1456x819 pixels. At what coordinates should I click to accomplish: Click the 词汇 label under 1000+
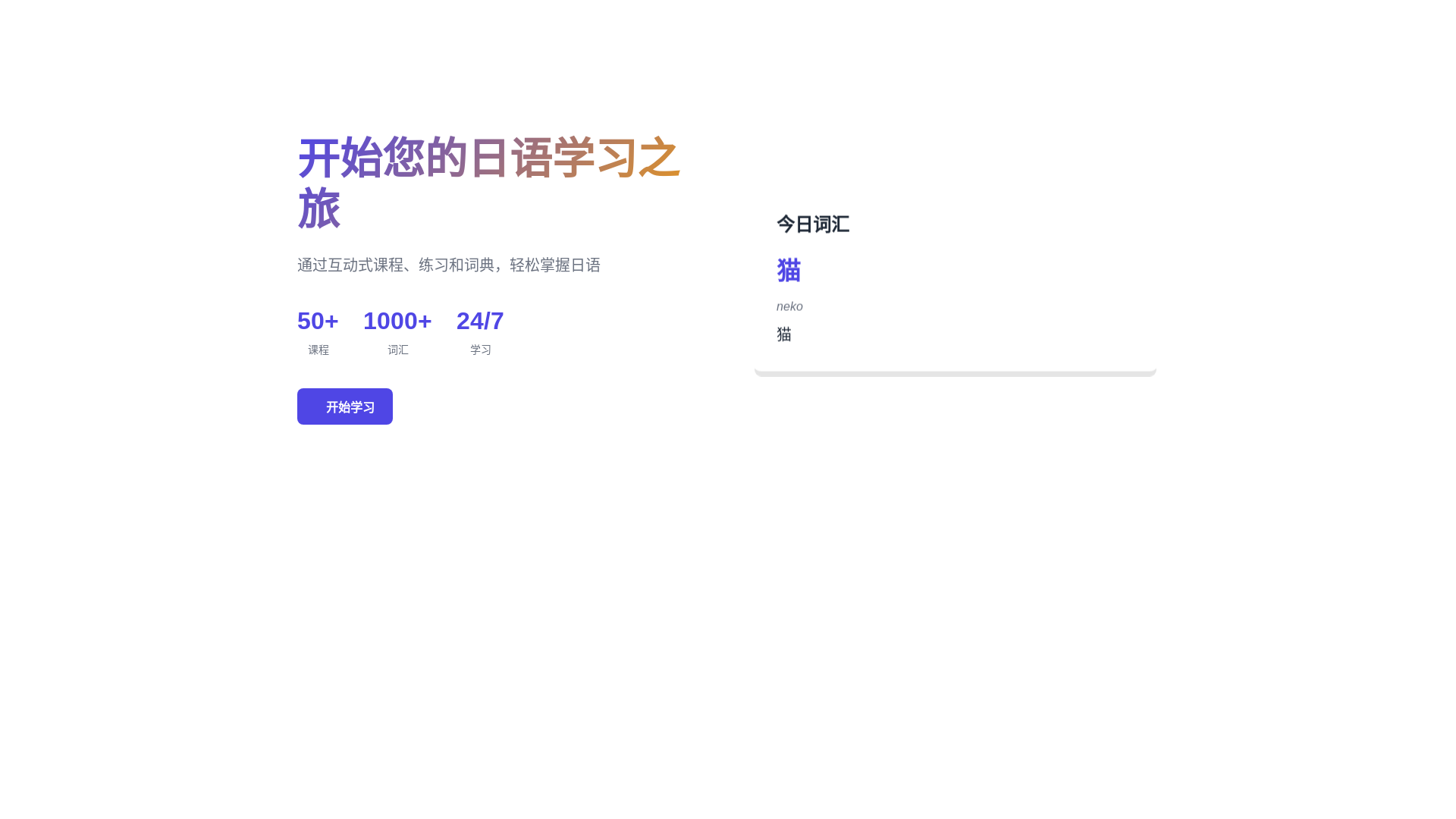pos(398,350)
